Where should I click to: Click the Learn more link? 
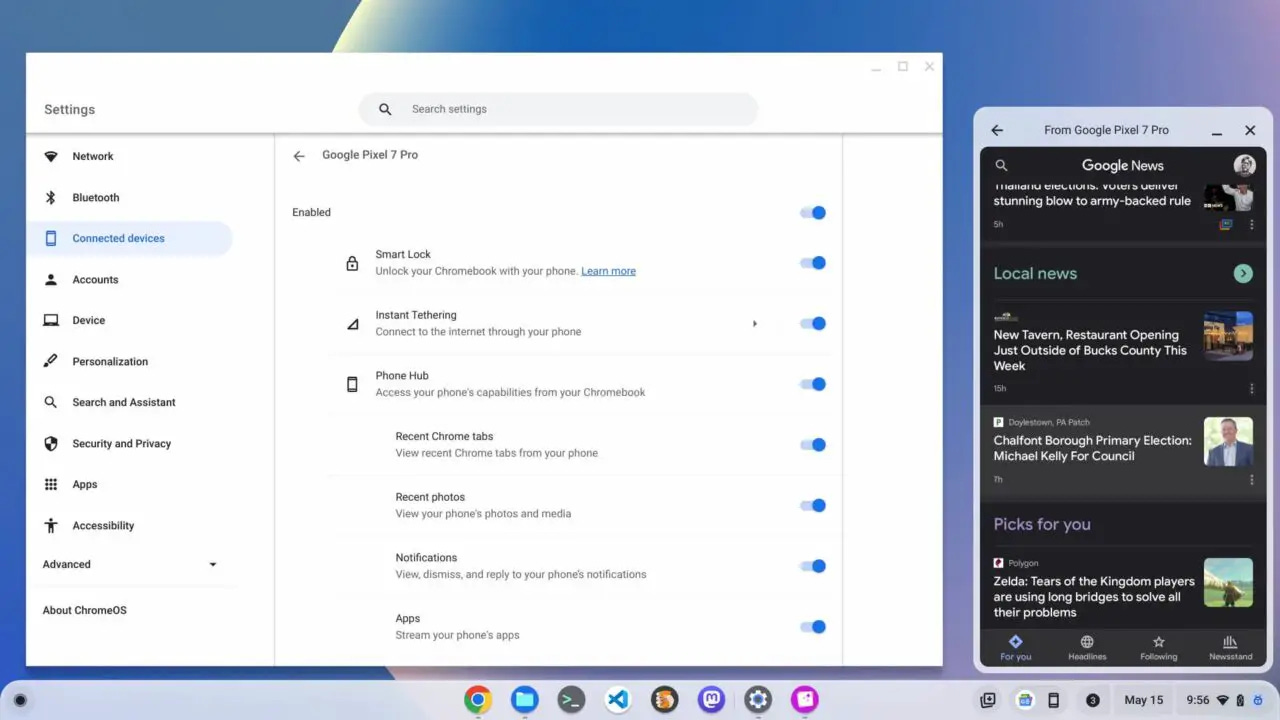[608, 272]
